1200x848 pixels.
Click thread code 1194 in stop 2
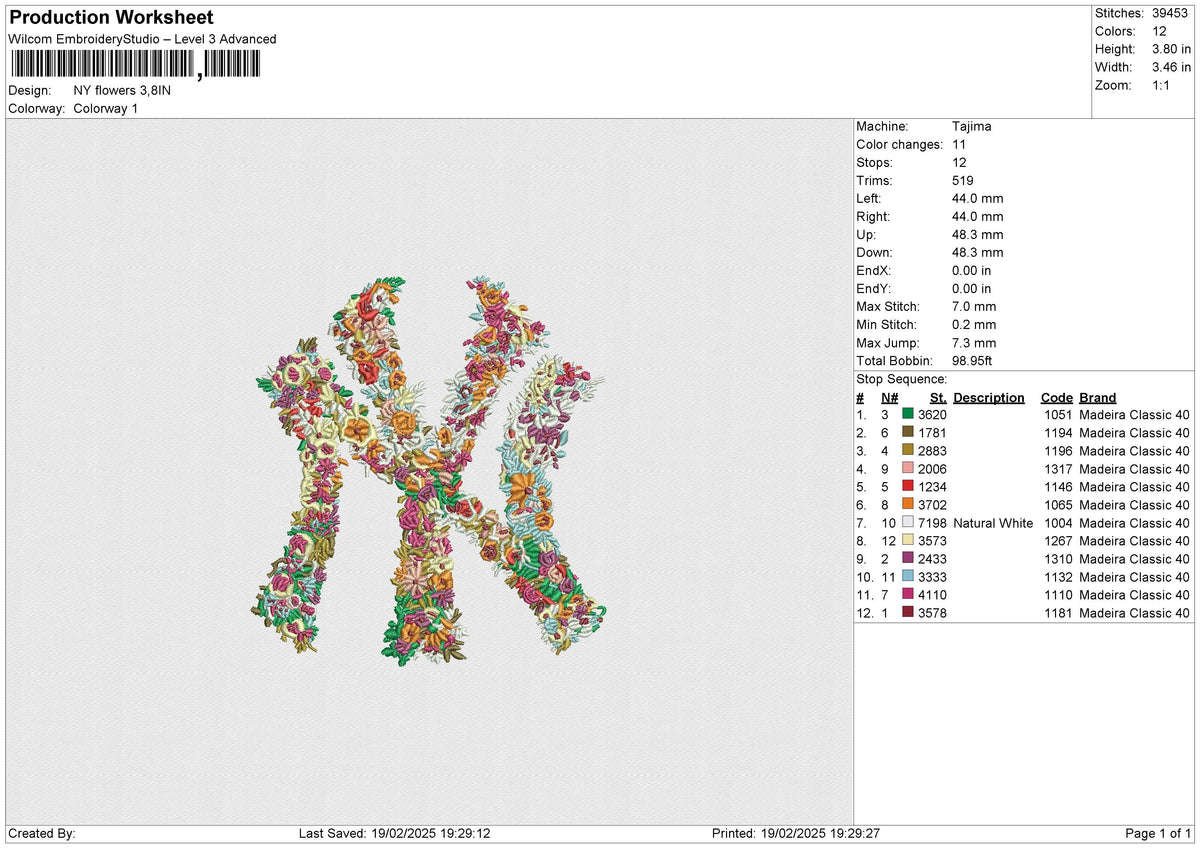[x=1058, y=432]
